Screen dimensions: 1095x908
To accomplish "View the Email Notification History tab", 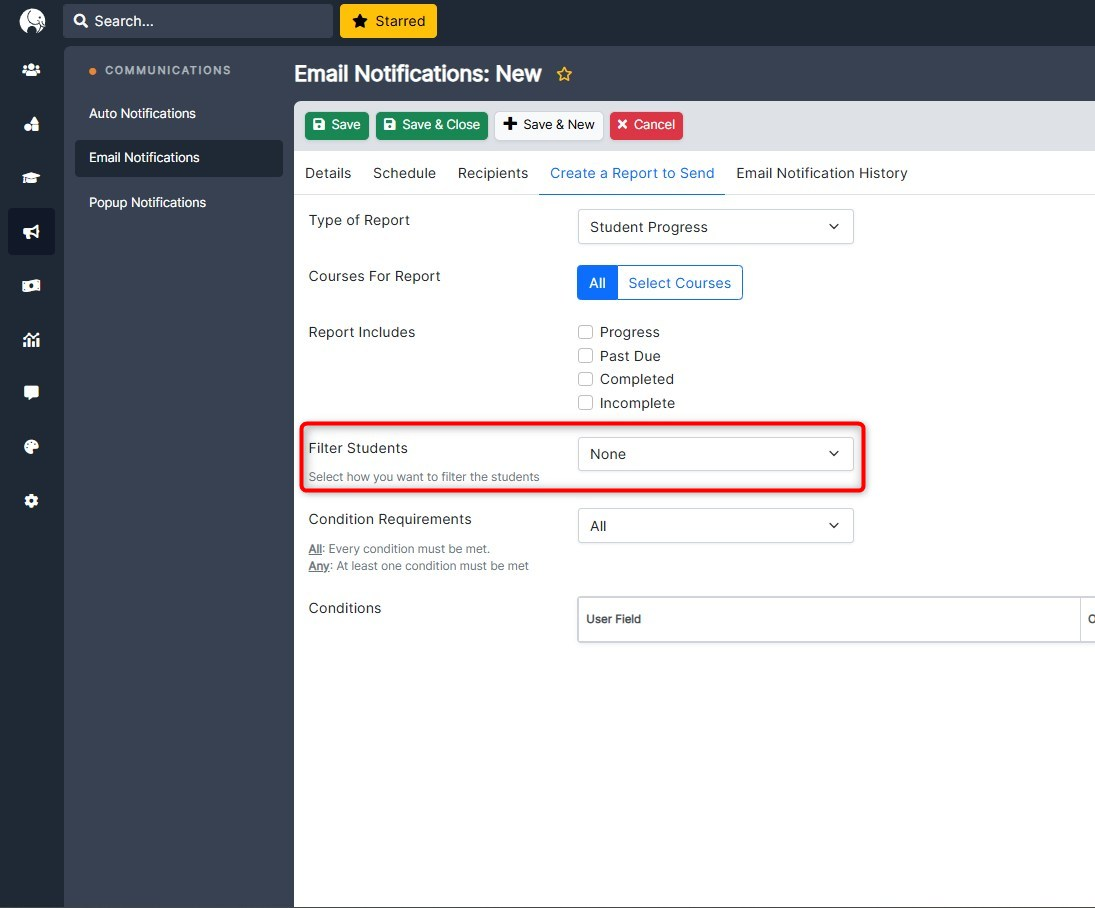I will [822, 173].
